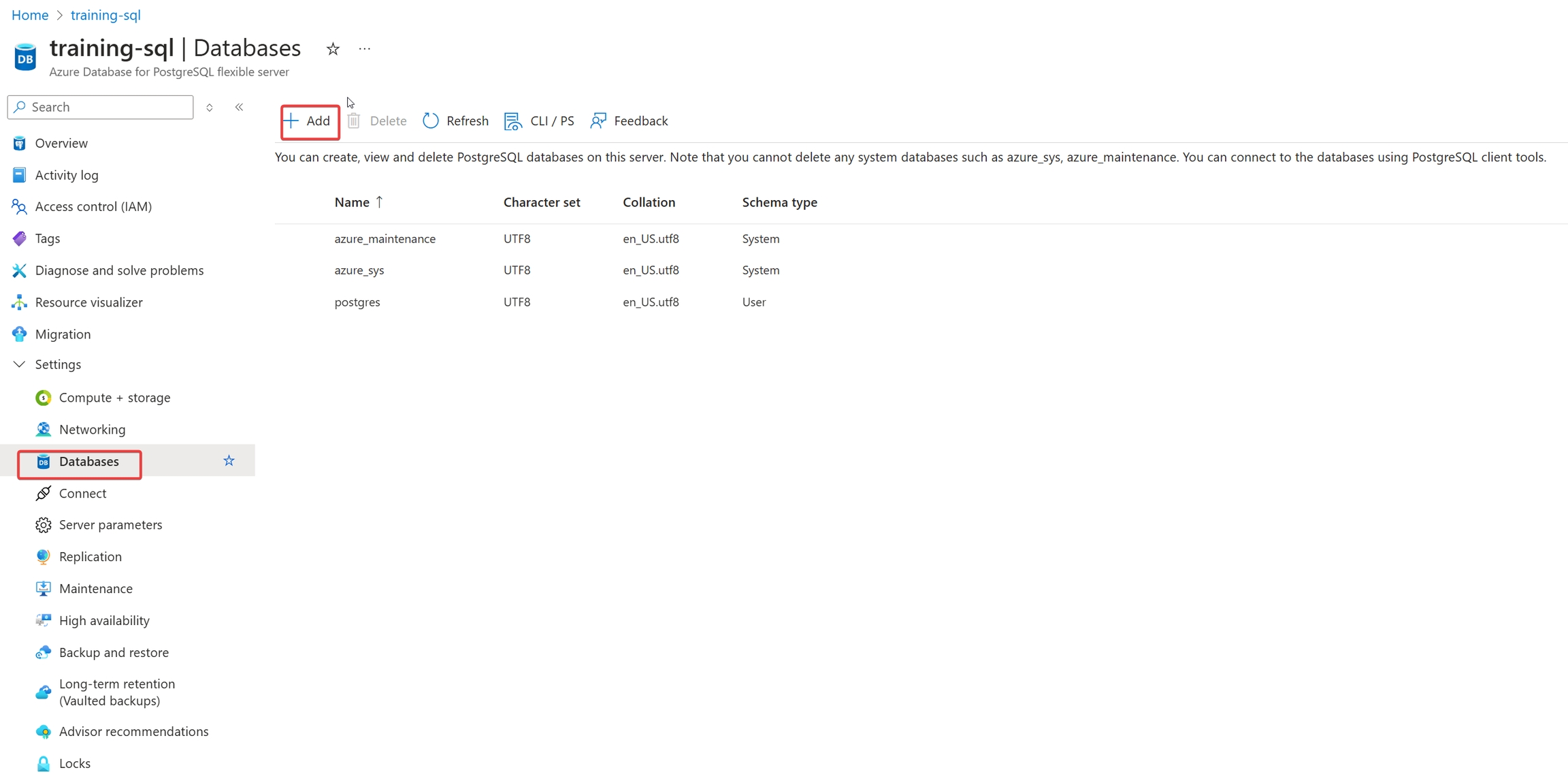Viewport: 1568px width, 783px height.
Task: Open the Networking settings page
Action: pyautogui.click(x=92, y=430)
